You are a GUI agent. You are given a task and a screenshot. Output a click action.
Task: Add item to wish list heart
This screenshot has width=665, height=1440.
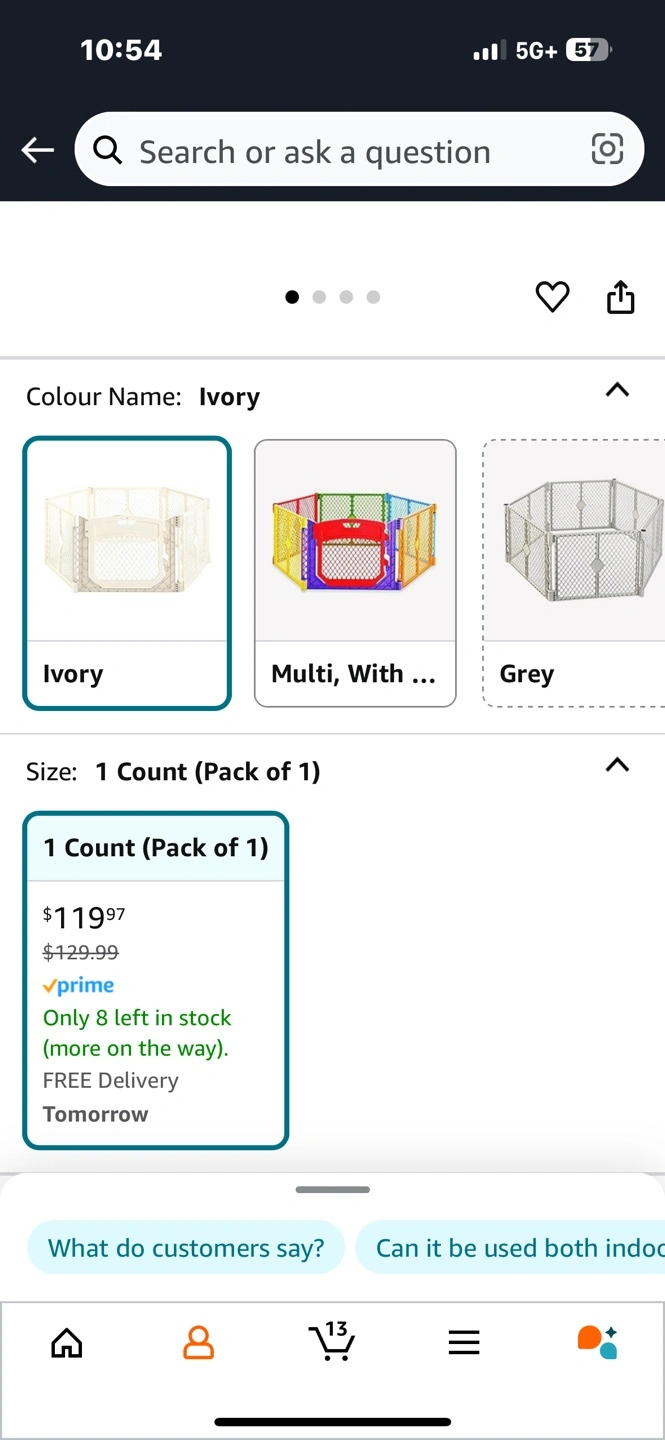coord(552,297)
